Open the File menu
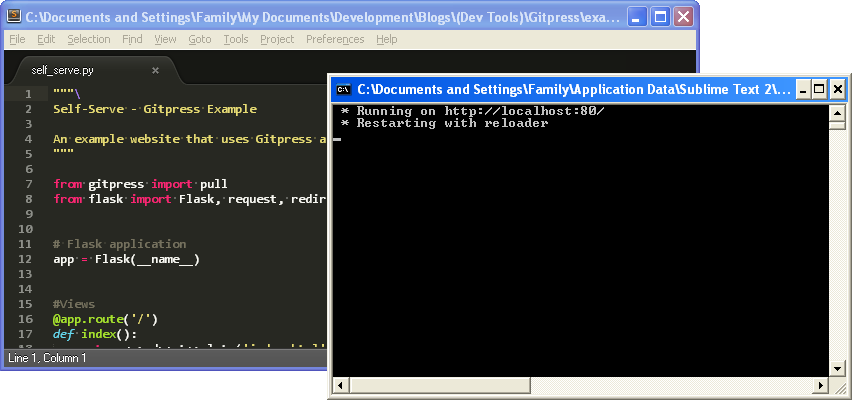852x400 pixels. 17,39
